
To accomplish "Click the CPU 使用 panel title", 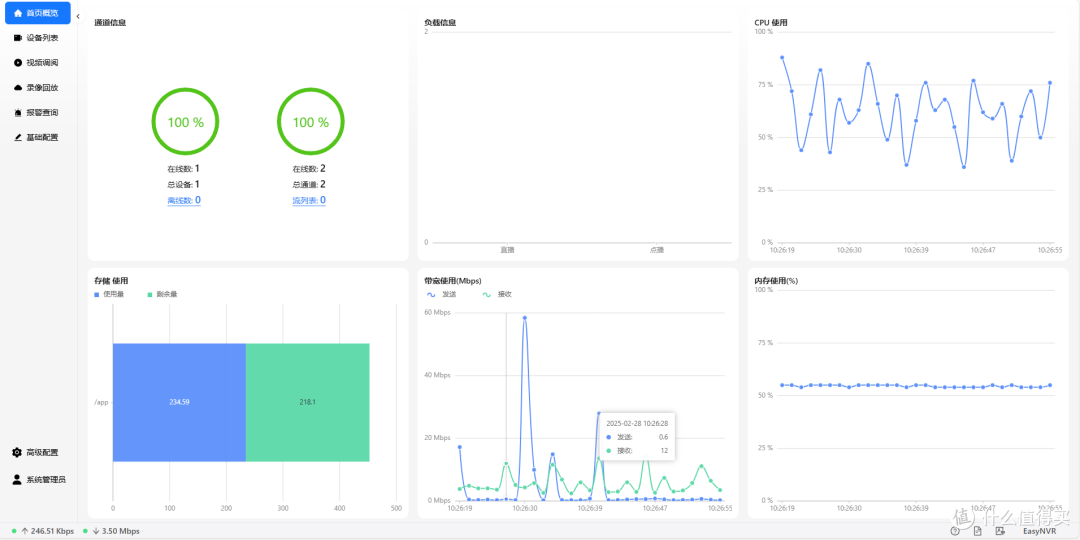I will [771, 23].
